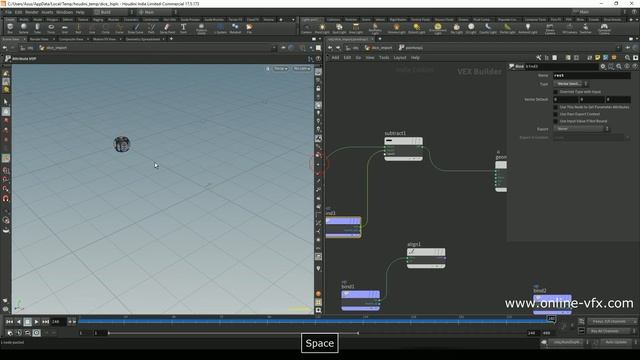640x360 pixels.
Task: Open the File menu
Action: coord(8,12)
